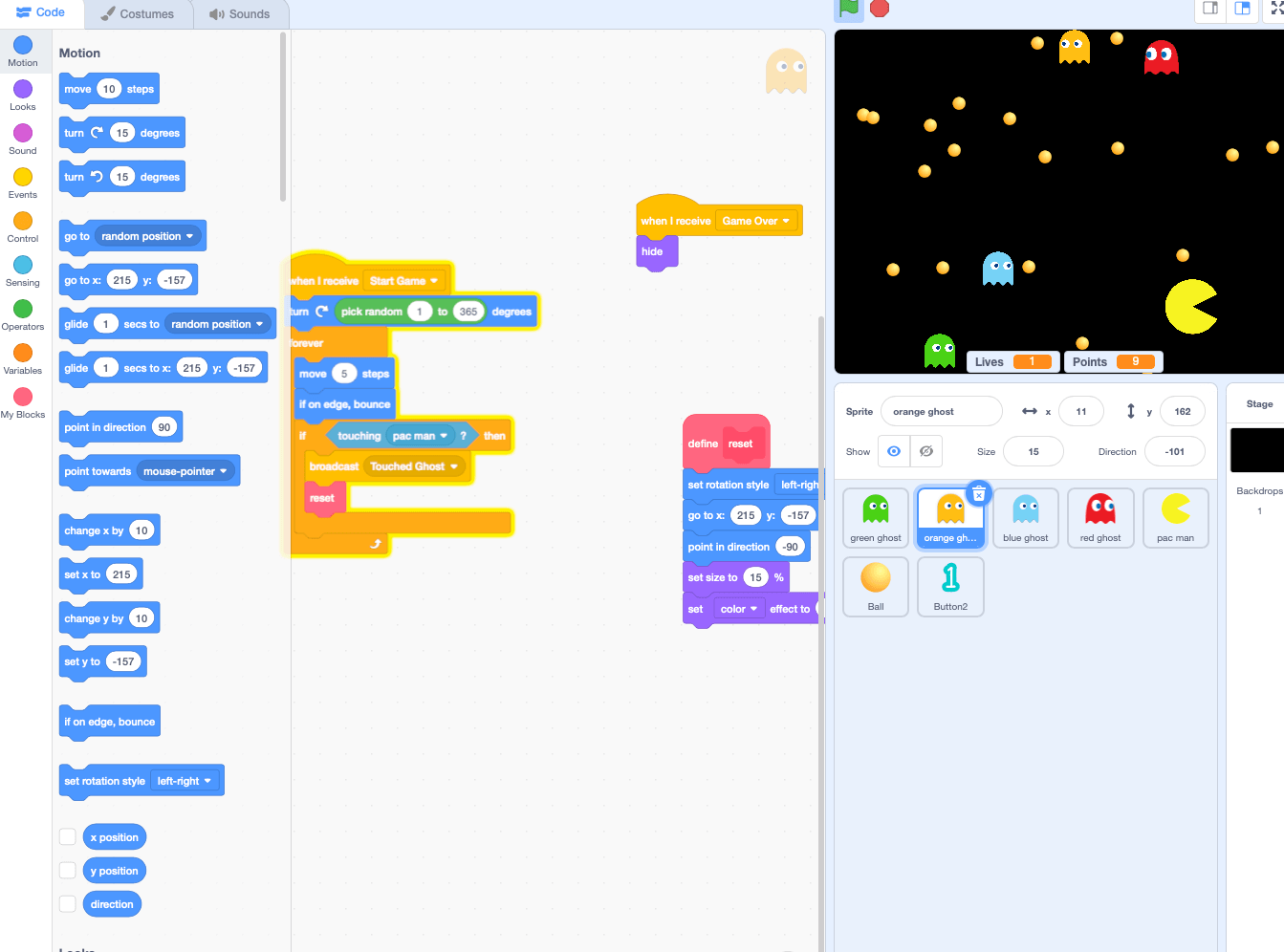Switch to the Code tab
Image resolution: width=1284 pixels, height=952 pixels.
click(41, 12)
